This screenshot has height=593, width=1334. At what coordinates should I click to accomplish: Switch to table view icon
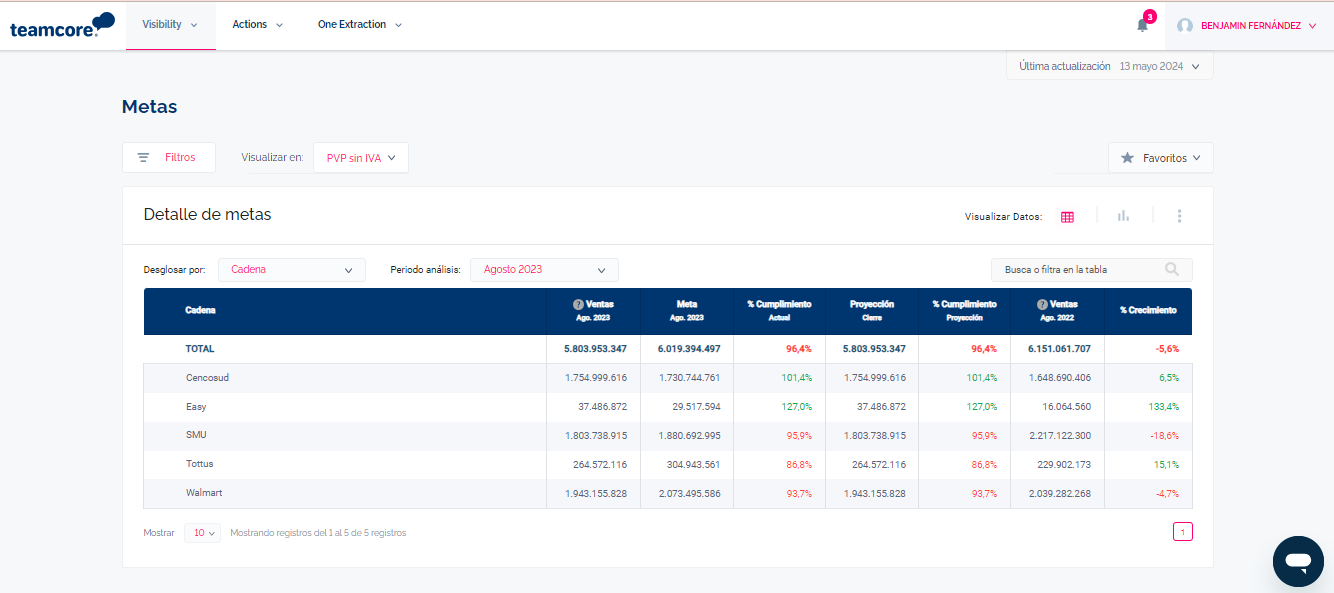[x=1067, y=217]
